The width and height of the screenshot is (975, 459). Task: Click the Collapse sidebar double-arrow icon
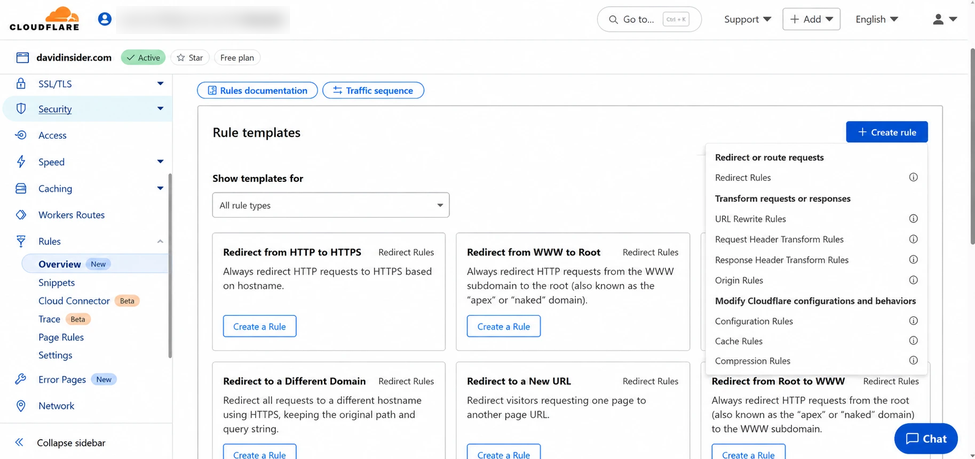coord(19,443)
